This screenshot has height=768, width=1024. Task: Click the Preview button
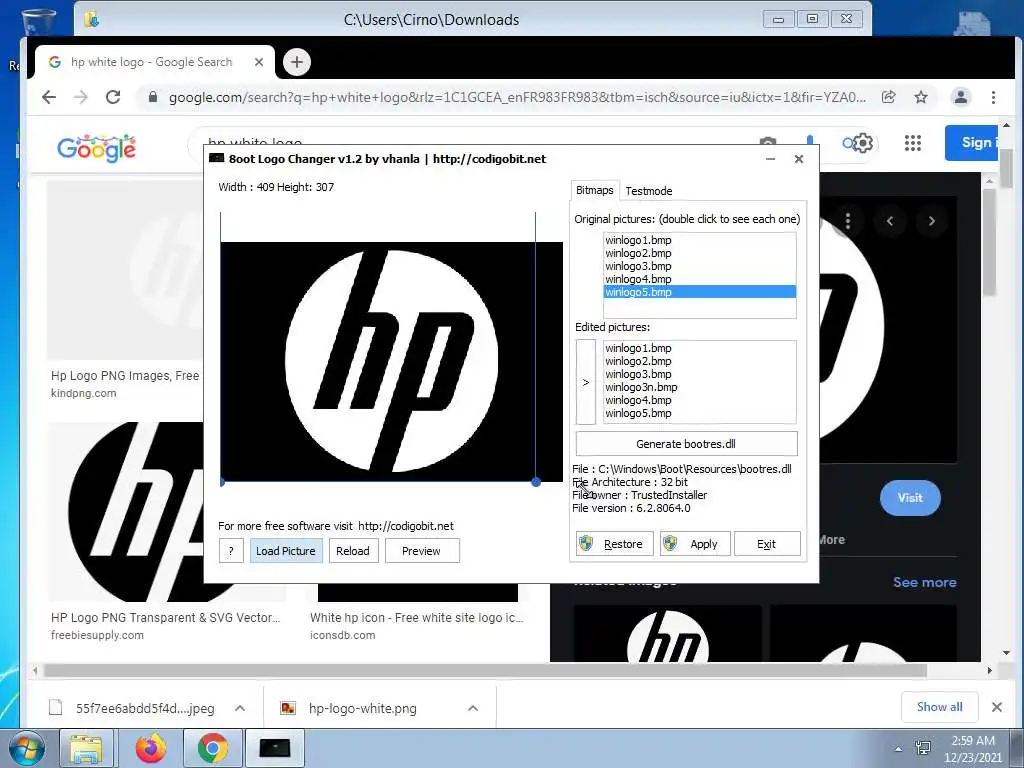pos(422,551)
